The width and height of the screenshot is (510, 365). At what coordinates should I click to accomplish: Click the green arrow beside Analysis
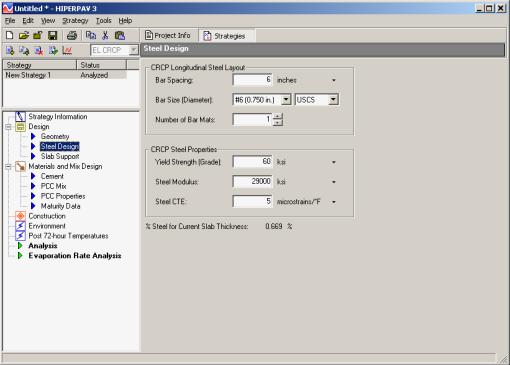[20, 246]
